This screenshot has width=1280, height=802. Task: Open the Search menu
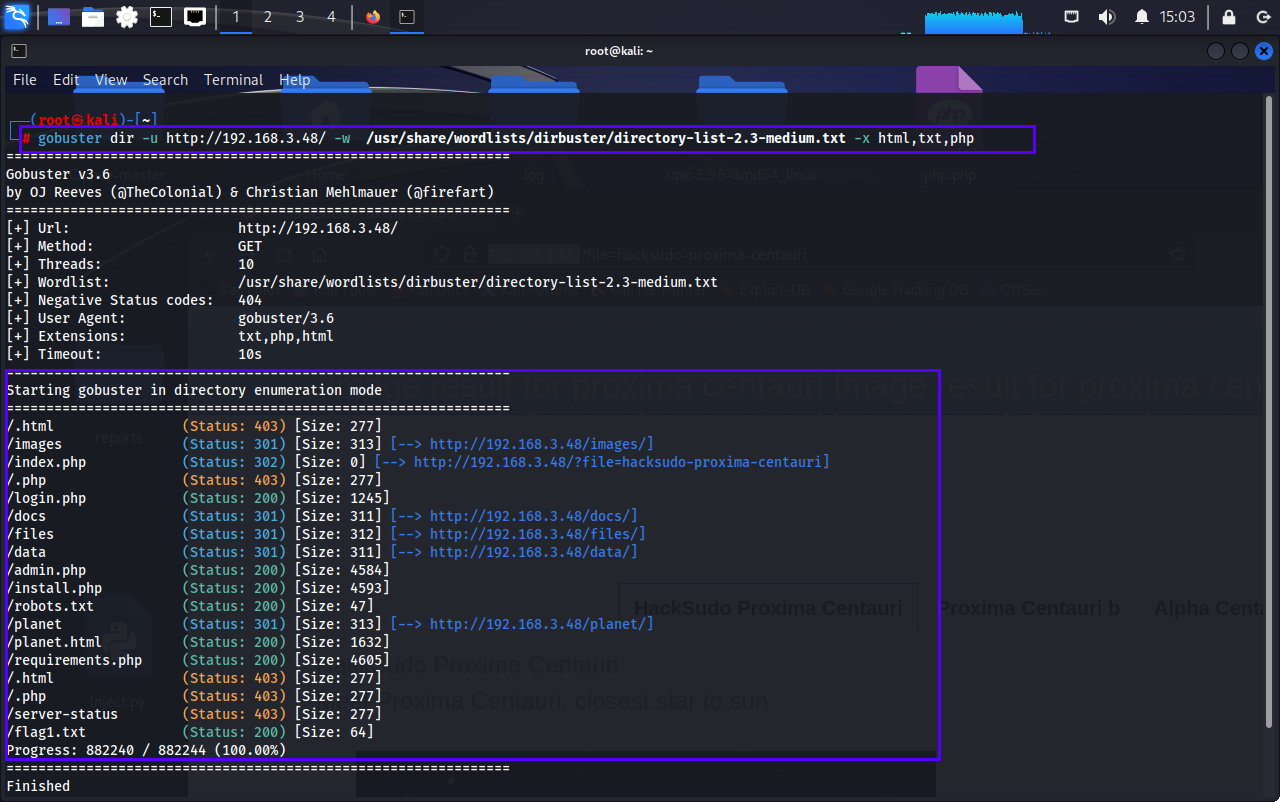(165, 80)
